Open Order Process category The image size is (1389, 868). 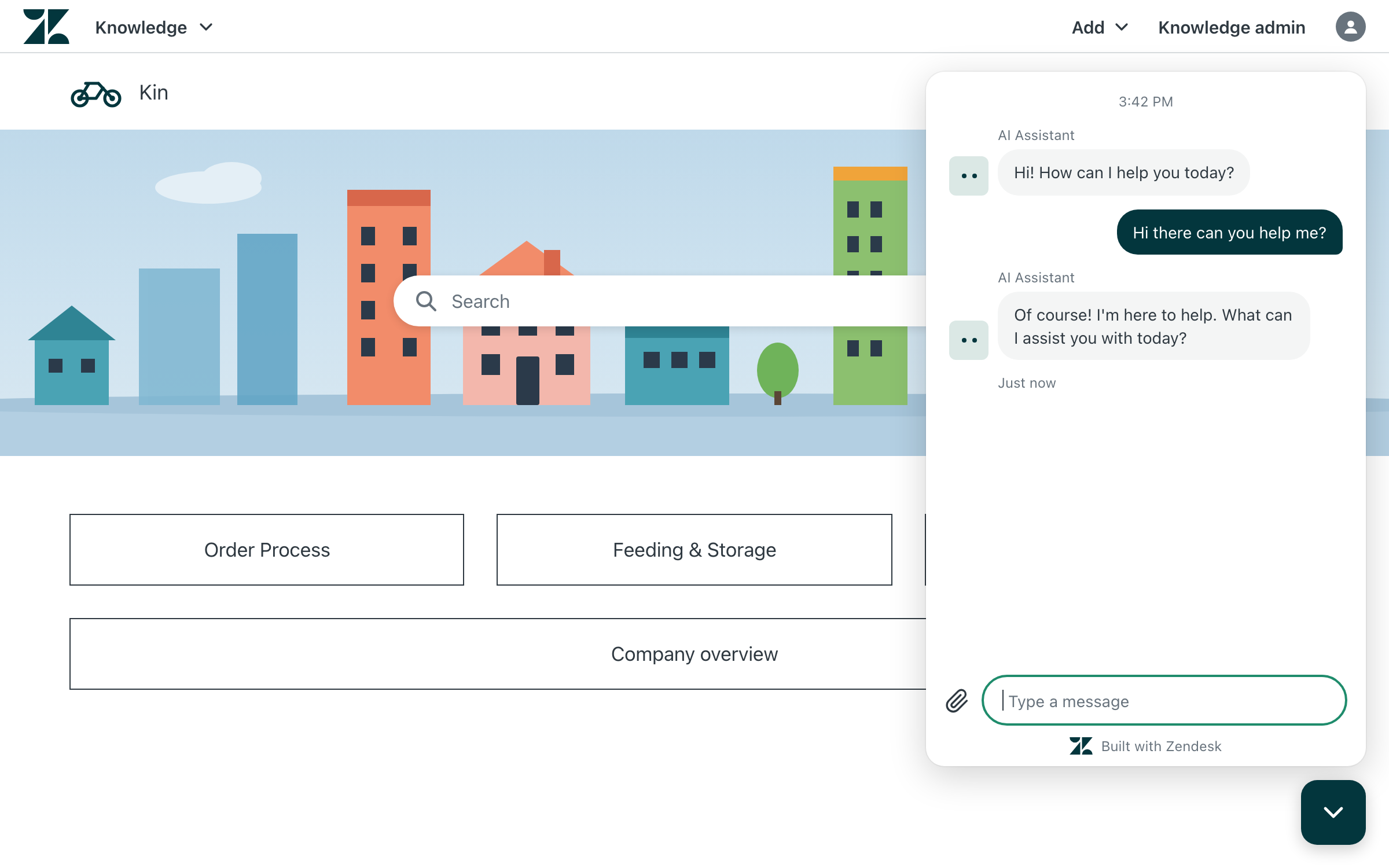pos(267,550)
